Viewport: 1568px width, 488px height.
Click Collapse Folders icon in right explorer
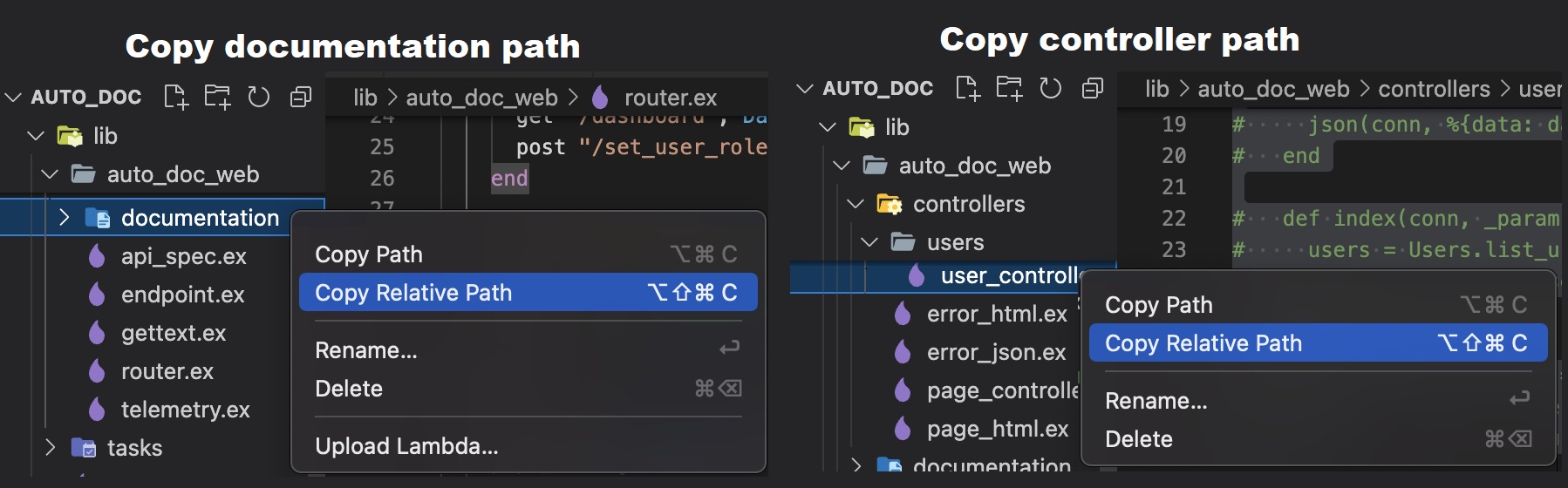point(1093,88)
